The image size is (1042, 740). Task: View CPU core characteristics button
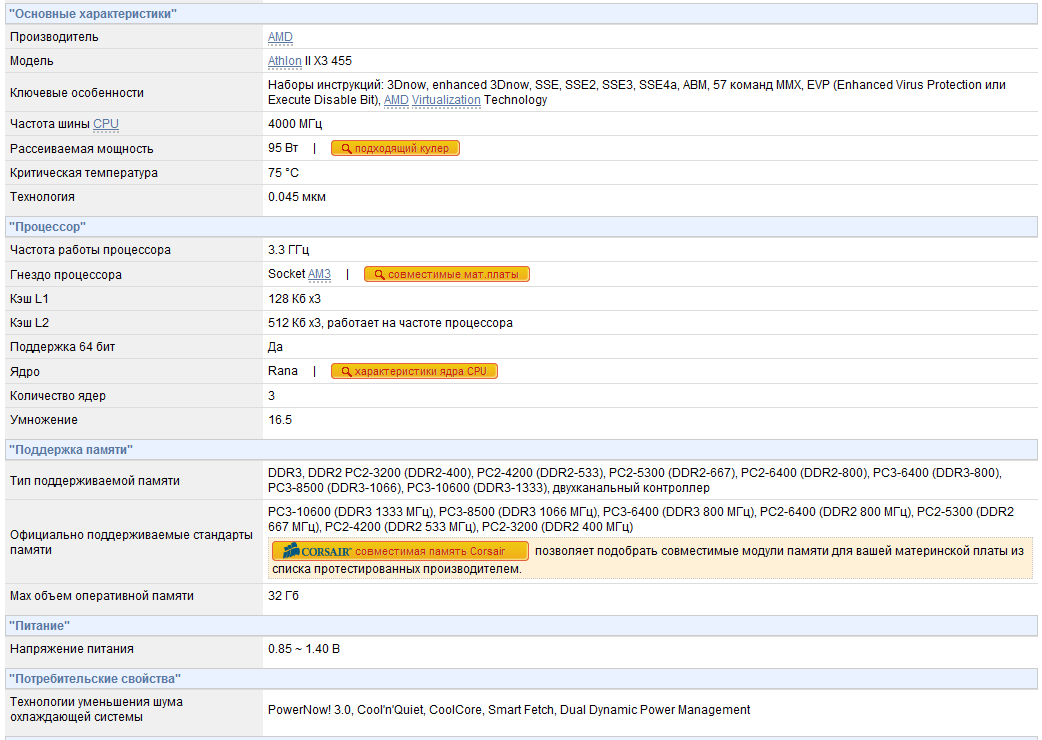[x=414, y=371]
